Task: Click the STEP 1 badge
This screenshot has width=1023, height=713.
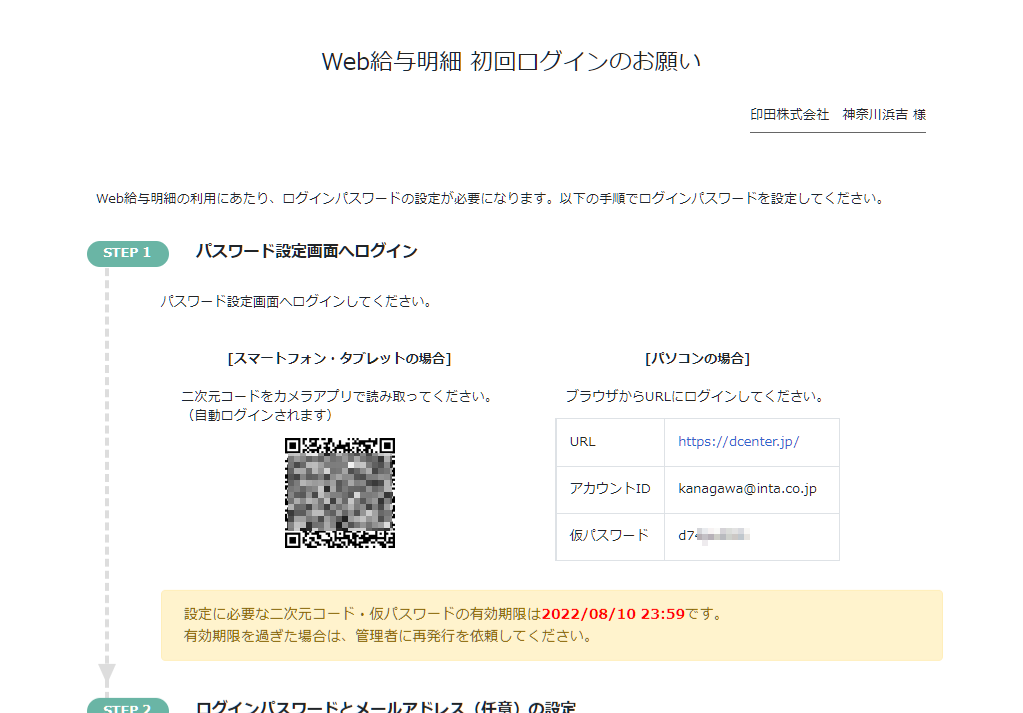Action: [x=127, y=253]
